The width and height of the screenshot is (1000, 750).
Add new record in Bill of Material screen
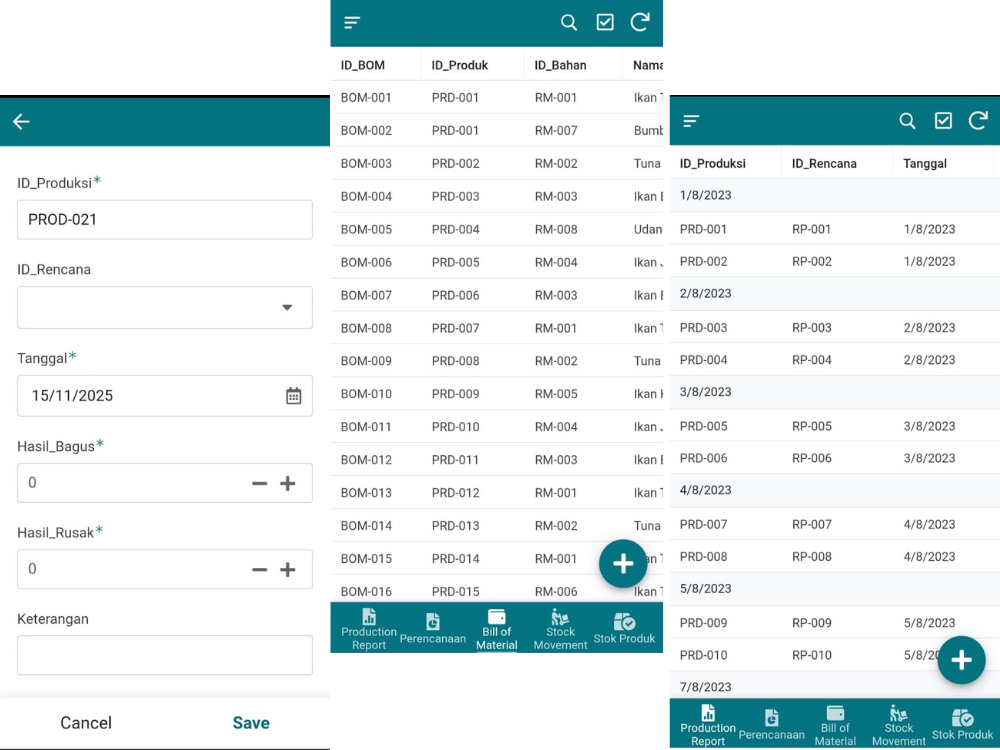(x=623, y=563)
